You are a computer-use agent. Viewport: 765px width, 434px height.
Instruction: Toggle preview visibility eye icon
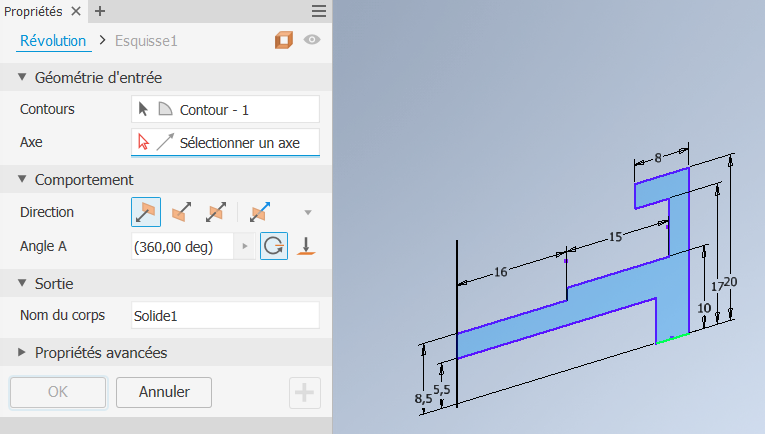click(312, 41)
